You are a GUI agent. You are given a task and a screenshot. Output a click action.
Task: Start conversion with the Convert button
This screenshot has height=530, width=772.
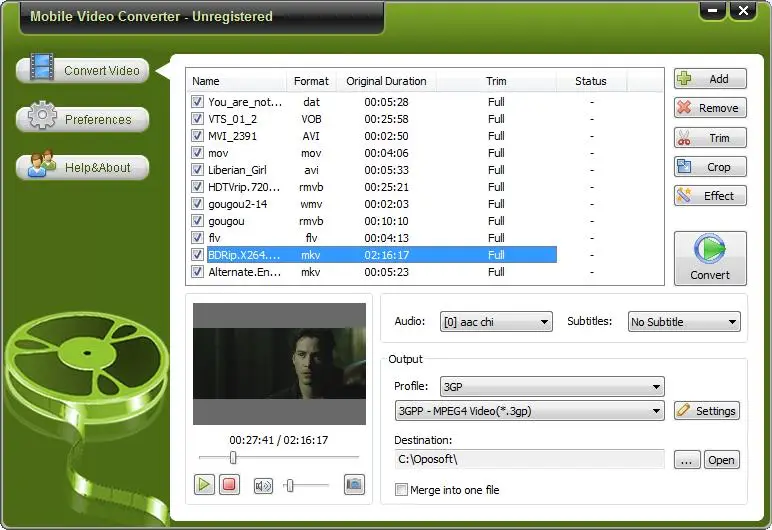[710, 258]
